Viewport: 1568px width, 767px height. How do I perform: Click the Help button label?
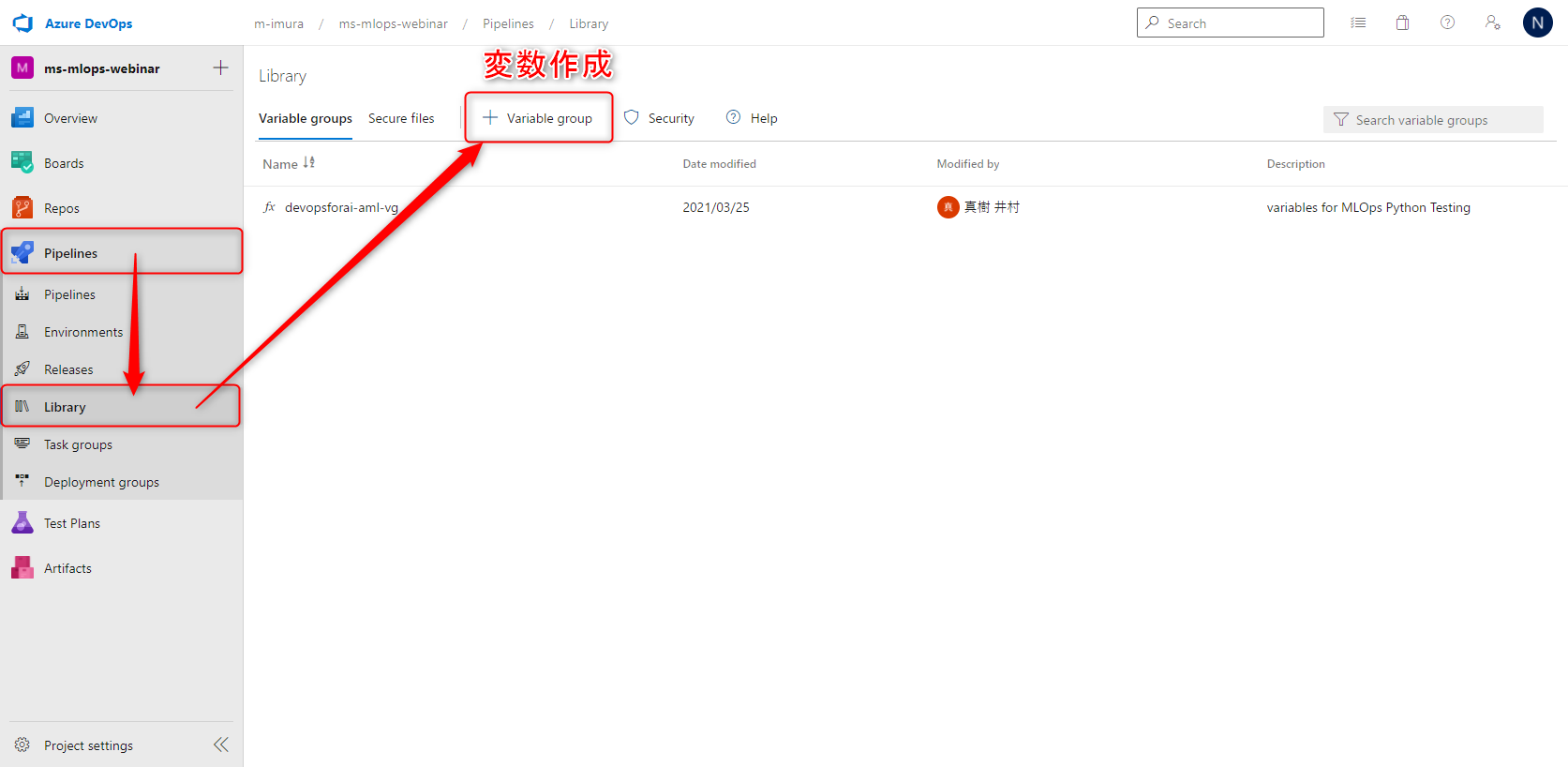pos(764,118)
